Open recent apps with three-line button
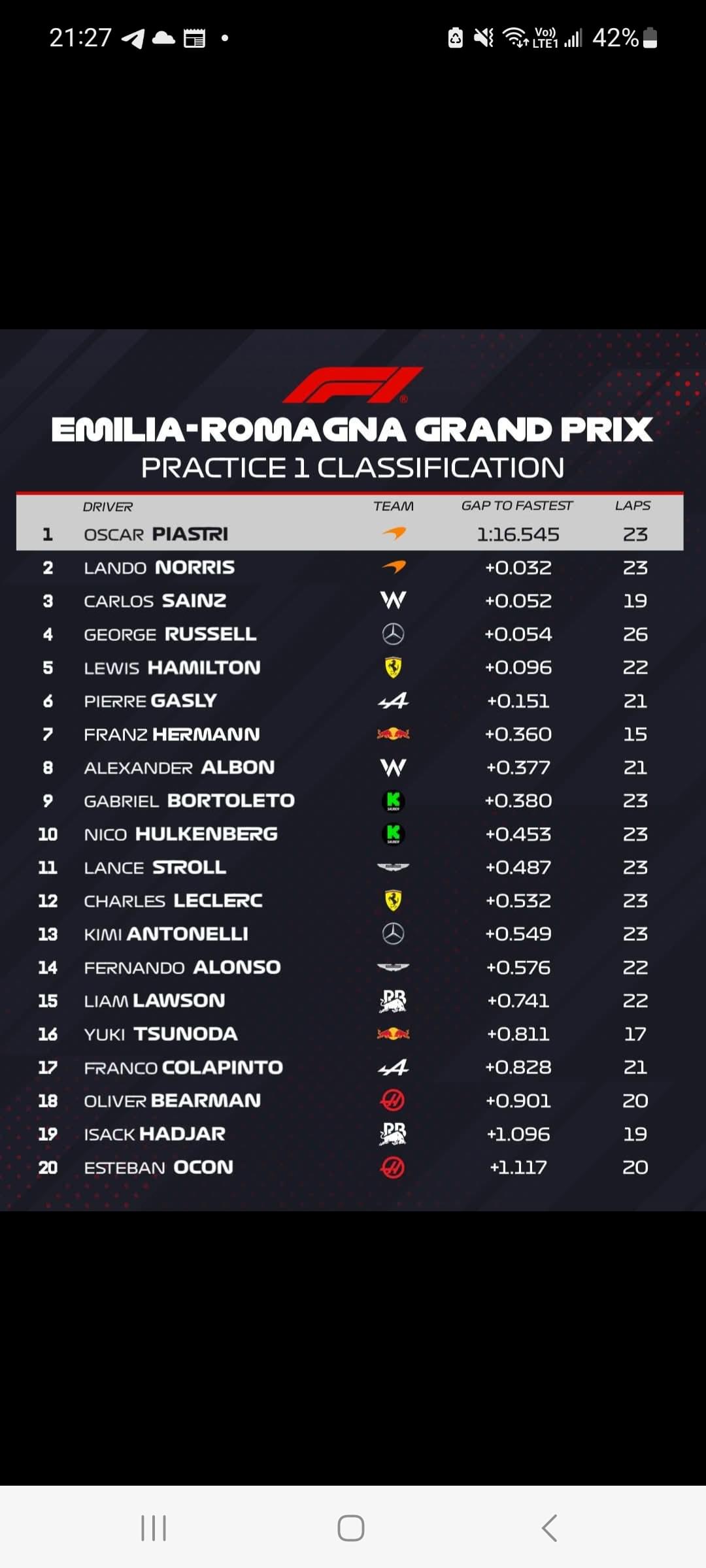This screenshot has height=1568, width=706. pyautogui.click(x=154, y=1528)
